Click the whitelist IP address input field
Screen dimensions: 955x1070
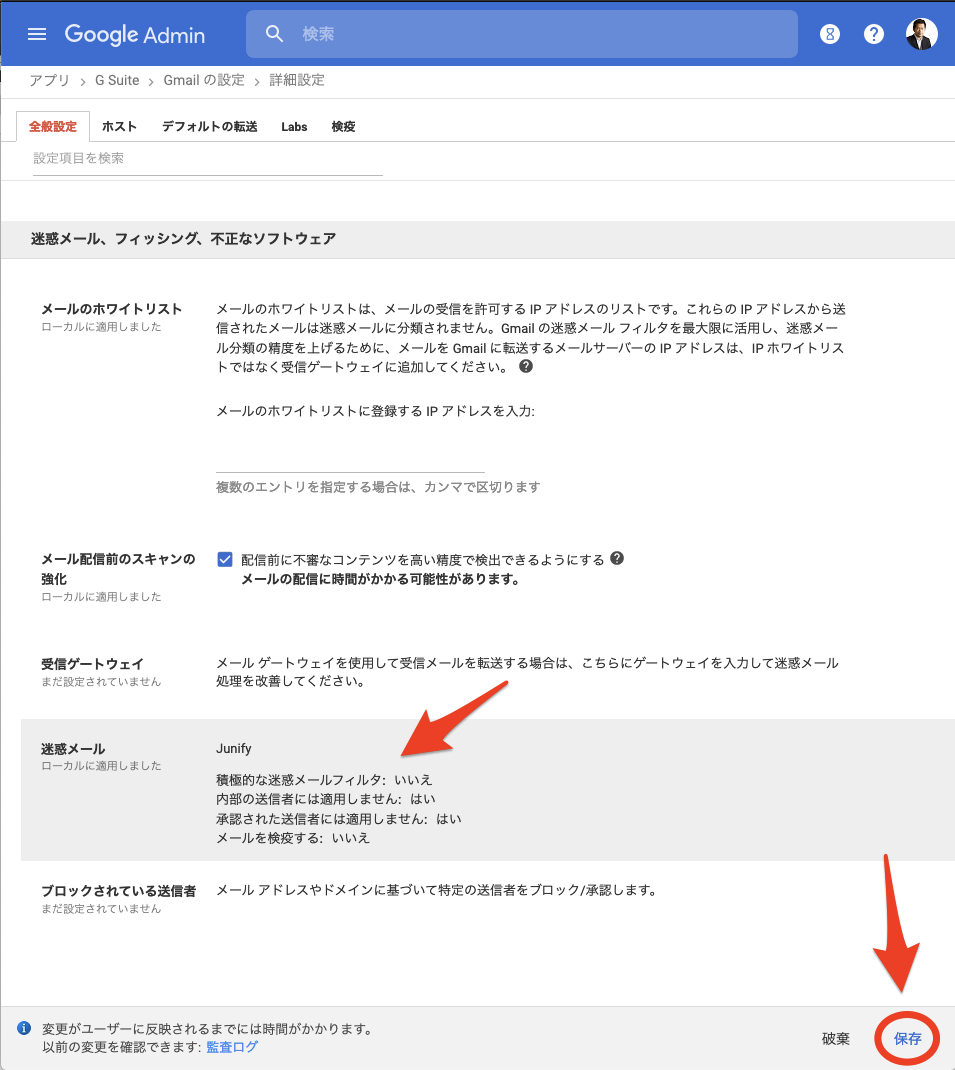point(350,460)
